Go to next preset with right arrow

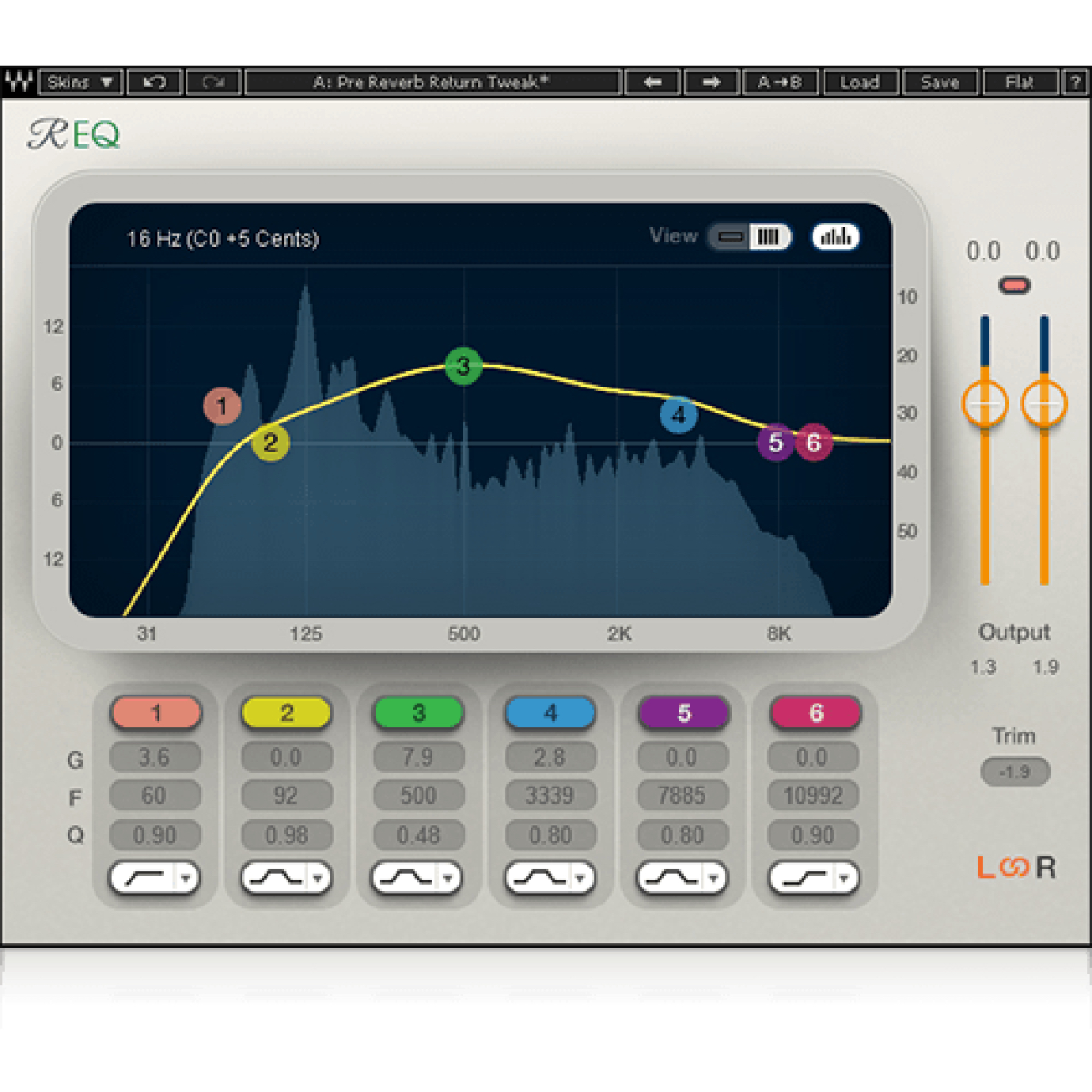(711, 82)
